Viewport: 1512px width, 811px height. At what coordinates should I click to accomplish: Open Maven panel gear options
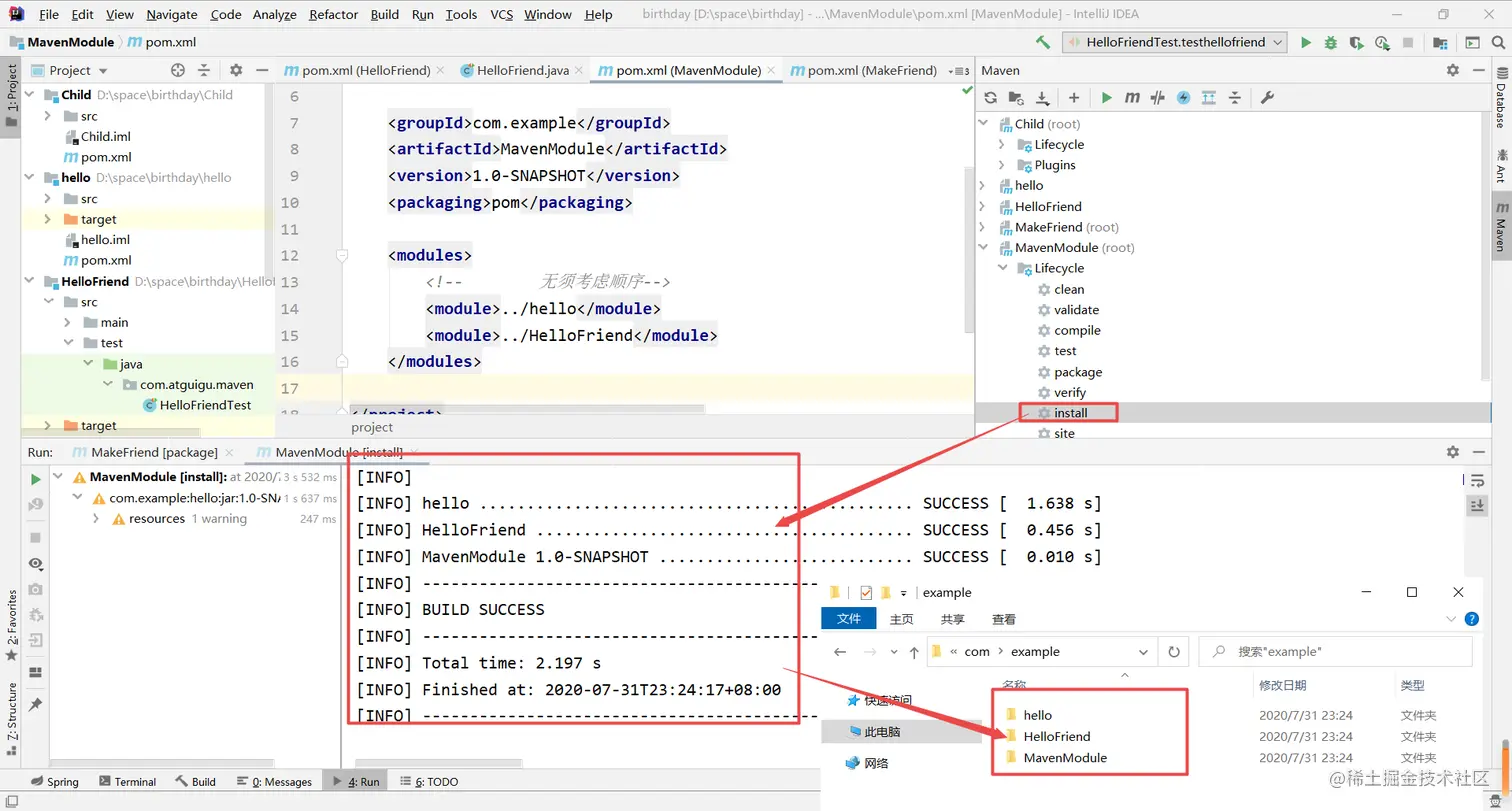point(1453,70)
